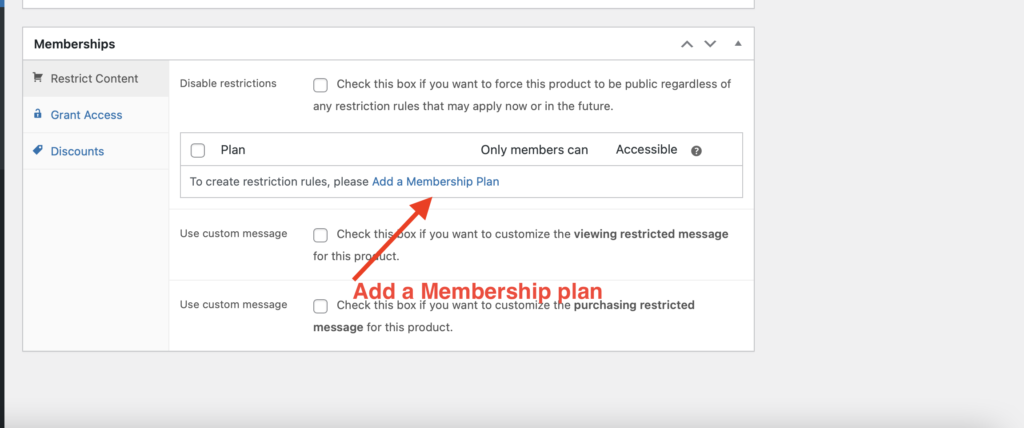Click the cart icon beside Restrict Content
The width and height of the screenshot is (1024, 428).
[38, 78]
